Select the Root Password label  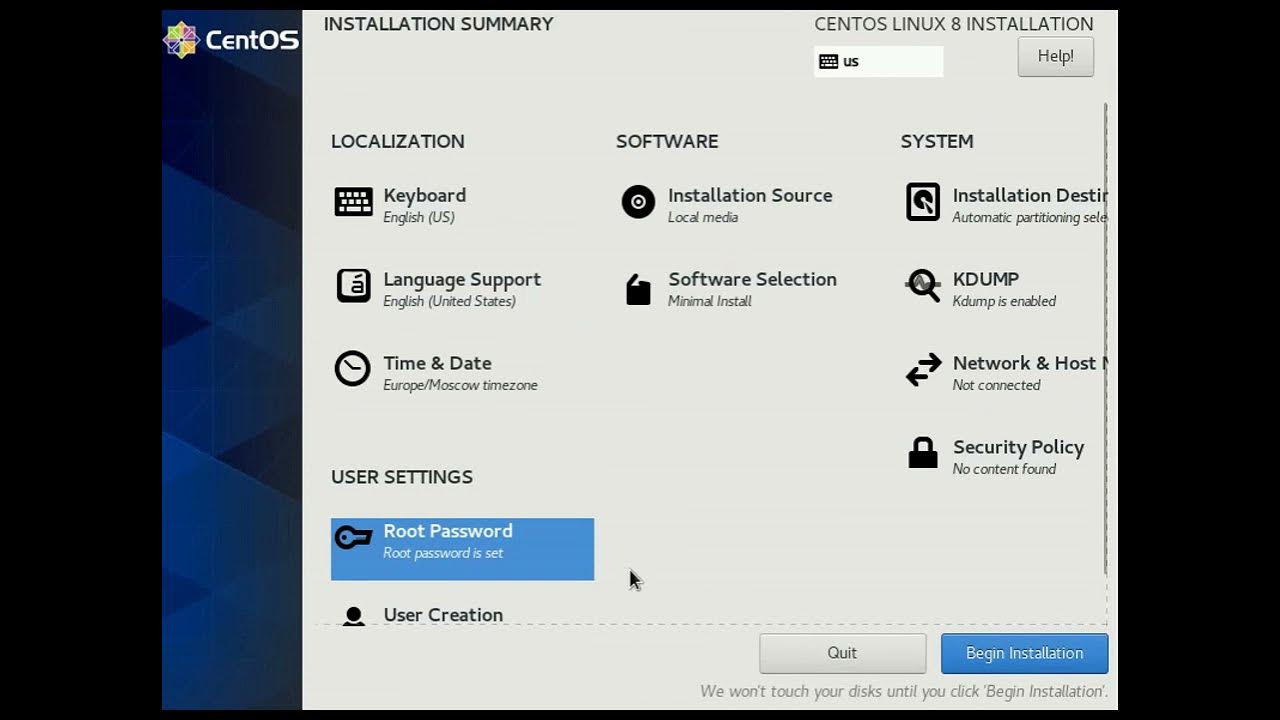[x=448, y=531]
